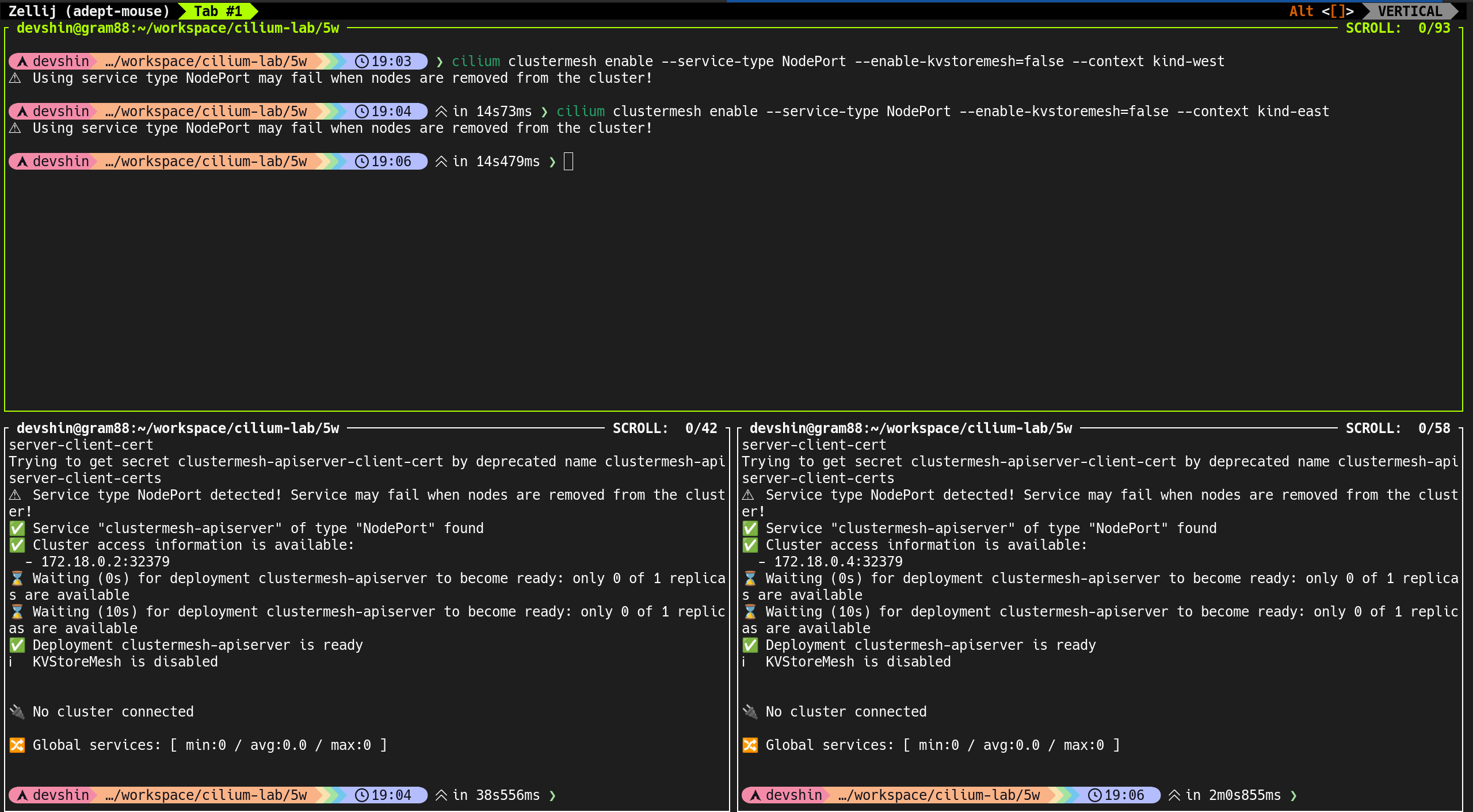Click the duration icon before 'in 14s73ms'
The width and height of the screenshot is (1473, 812).
pyautogui.click(x=441, y=112)
